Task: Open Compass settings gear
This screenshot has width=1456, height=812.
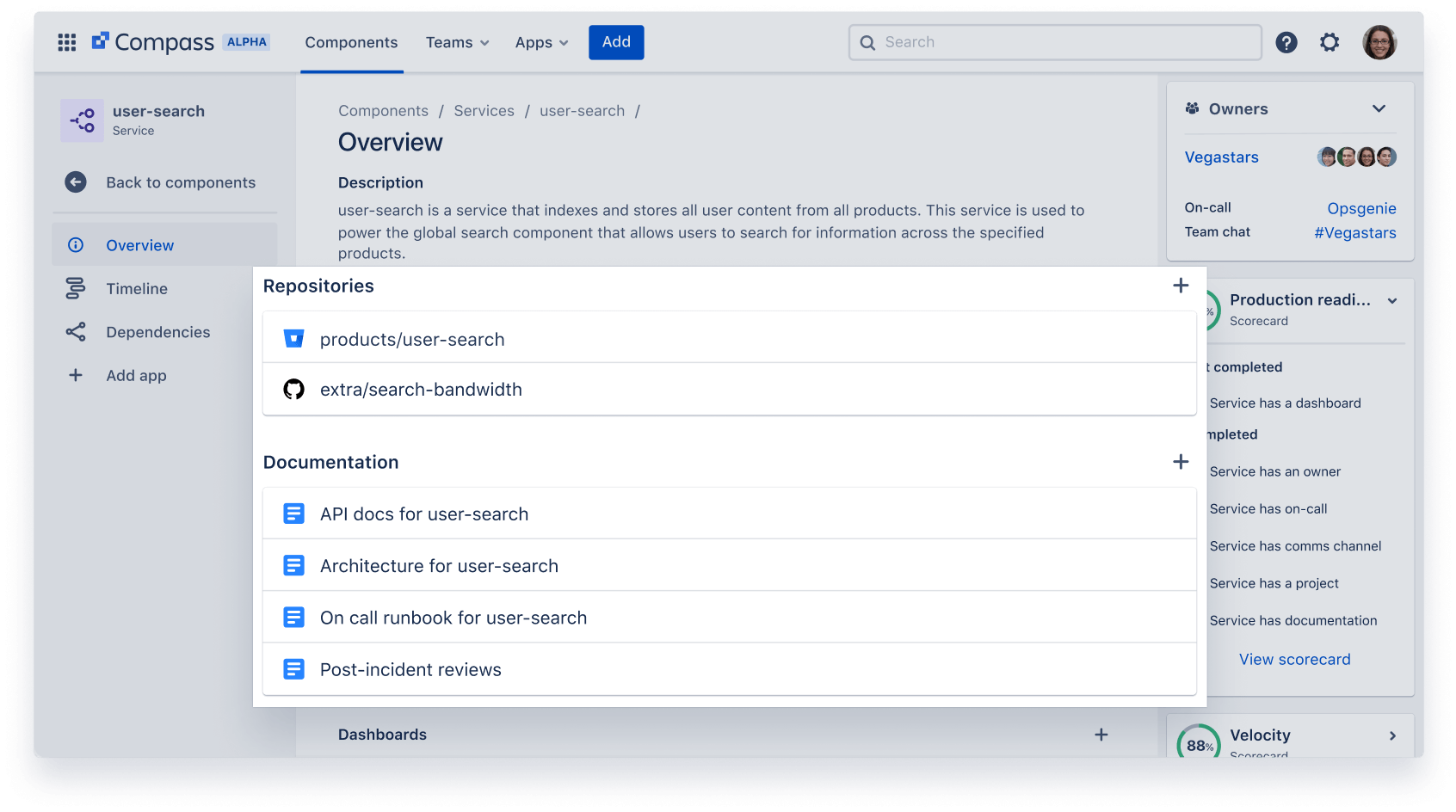Action: 1330,41
